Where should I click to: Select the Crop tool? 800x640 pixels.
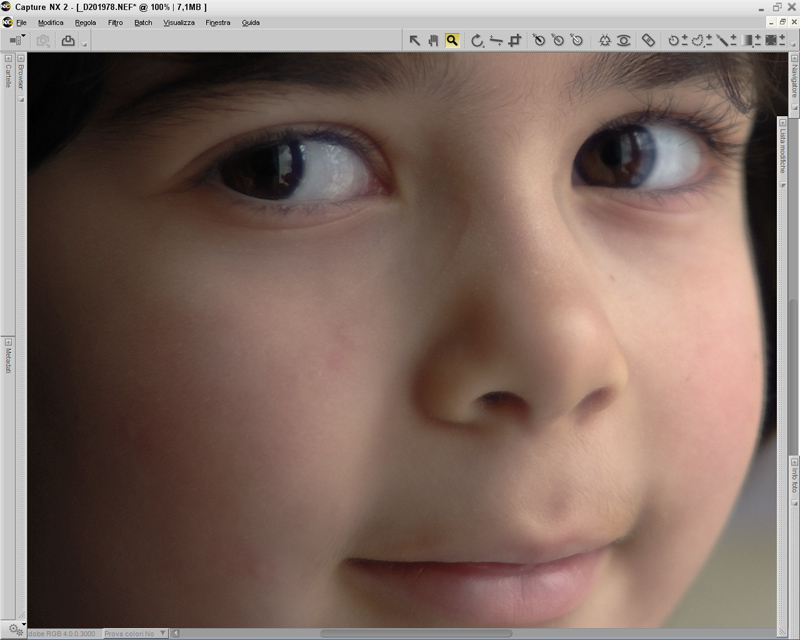515,40
